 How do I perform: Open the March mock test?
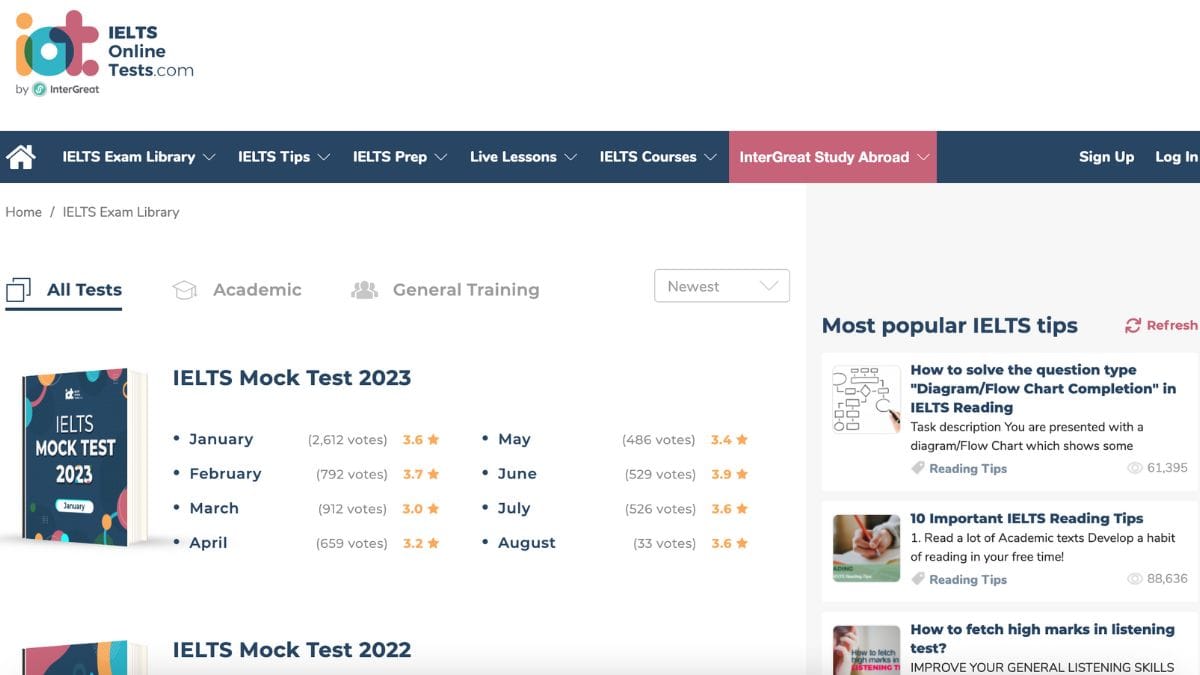(x=214, y=509)
